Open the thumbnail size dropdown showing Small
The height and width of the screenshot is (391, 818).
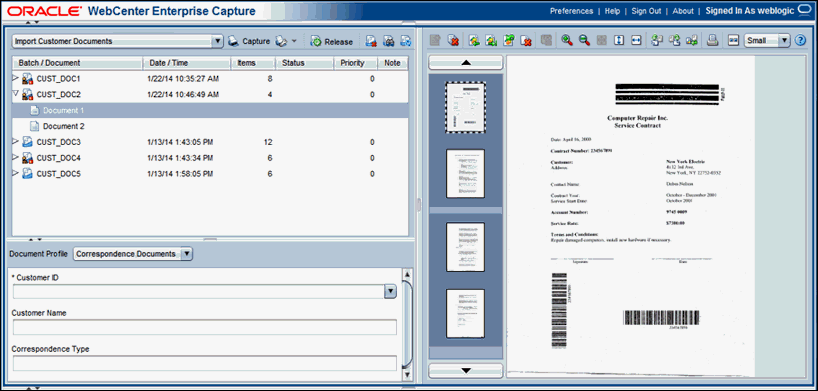pos(768,41)
